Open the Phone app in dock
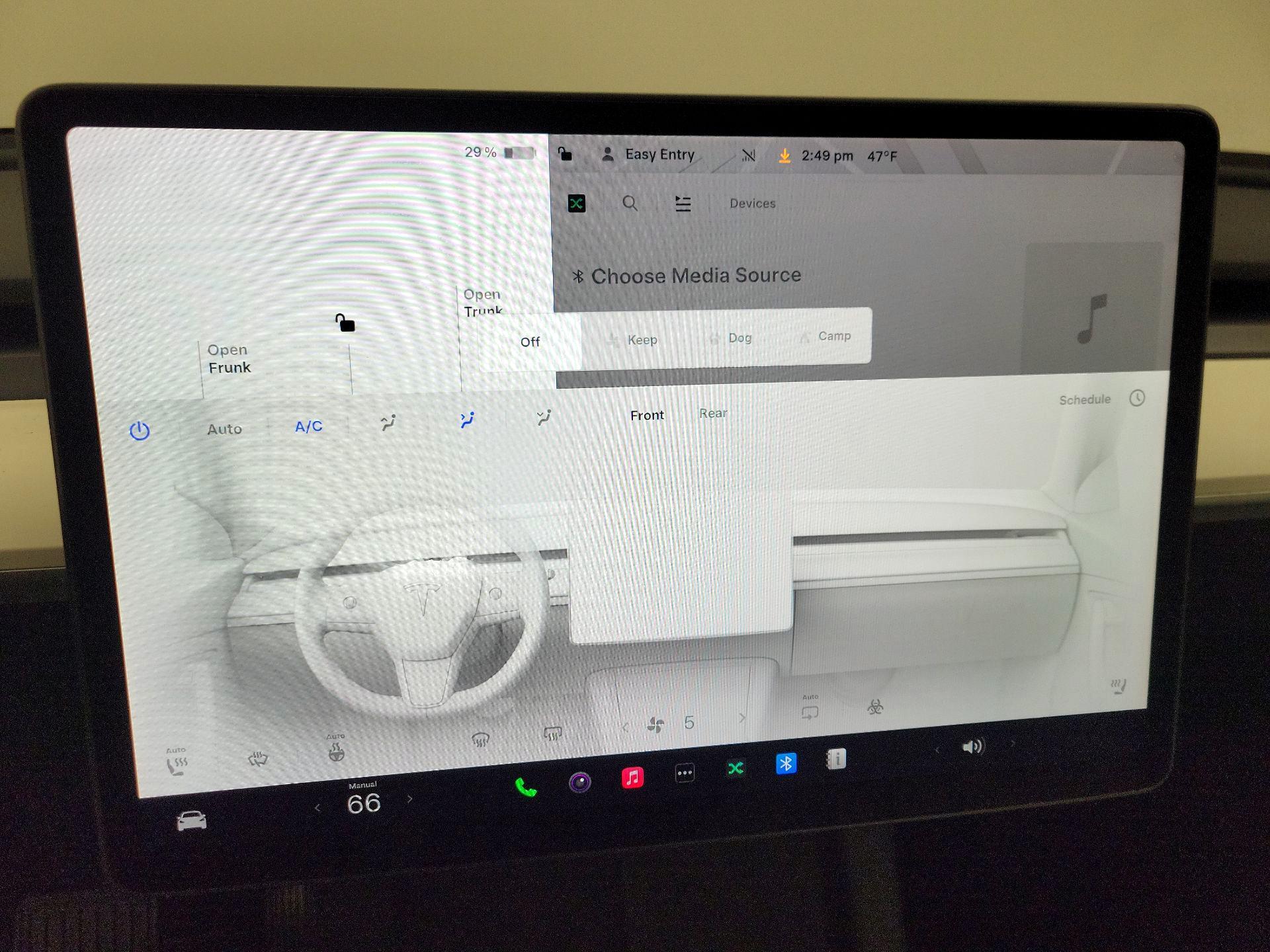This screenshot has width=1270, height=952. 526,787
